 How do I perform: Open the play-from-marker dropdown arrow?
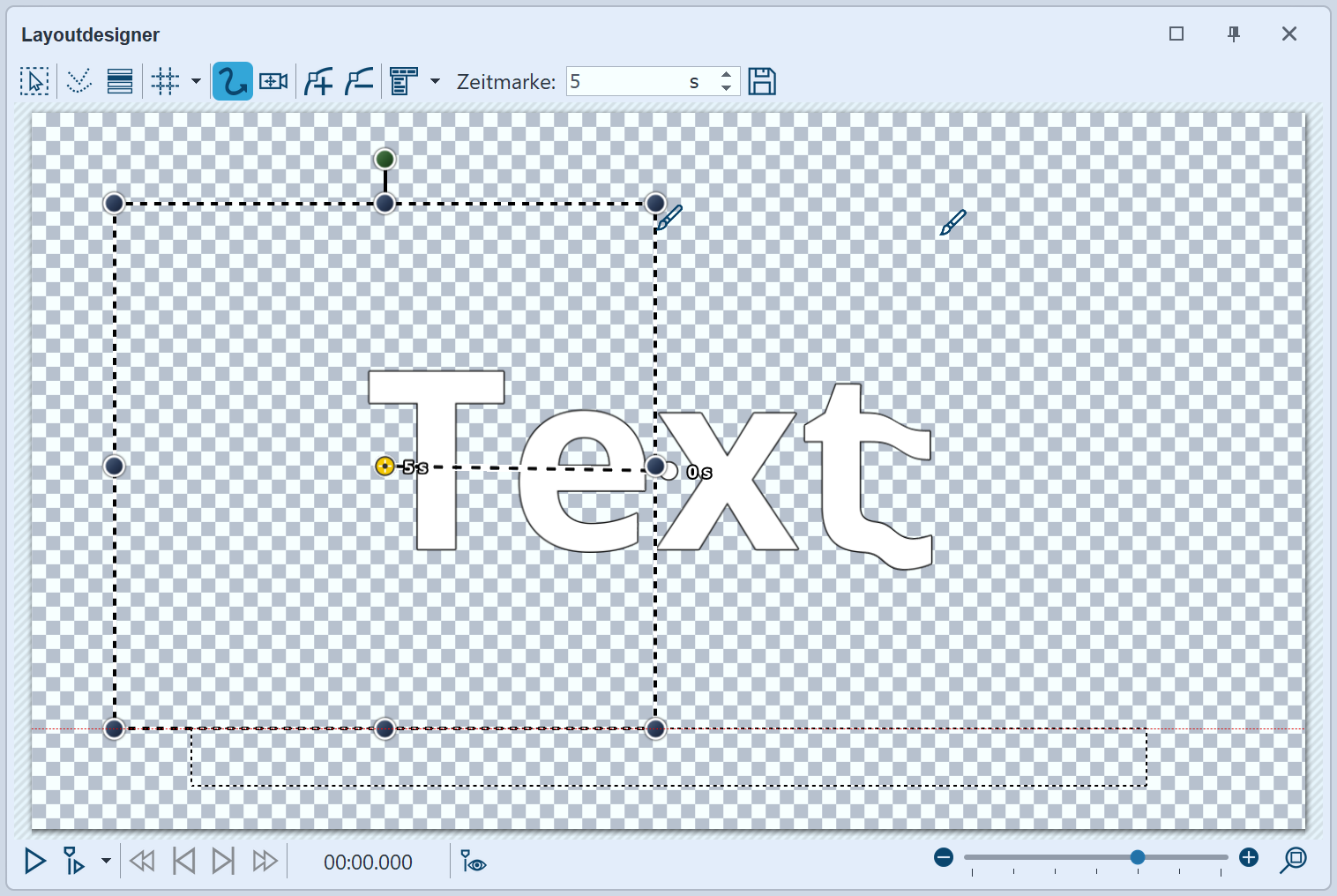[106, 861]
